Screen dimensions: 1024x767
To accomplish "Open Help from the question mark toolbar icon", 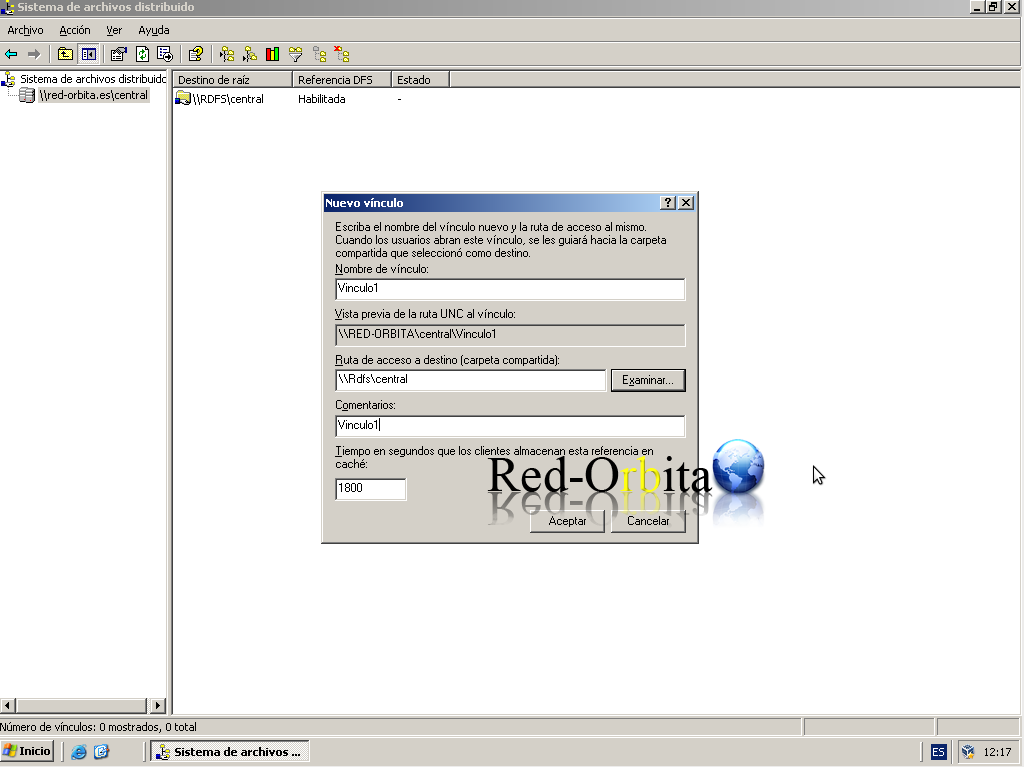I will (196, 54).
